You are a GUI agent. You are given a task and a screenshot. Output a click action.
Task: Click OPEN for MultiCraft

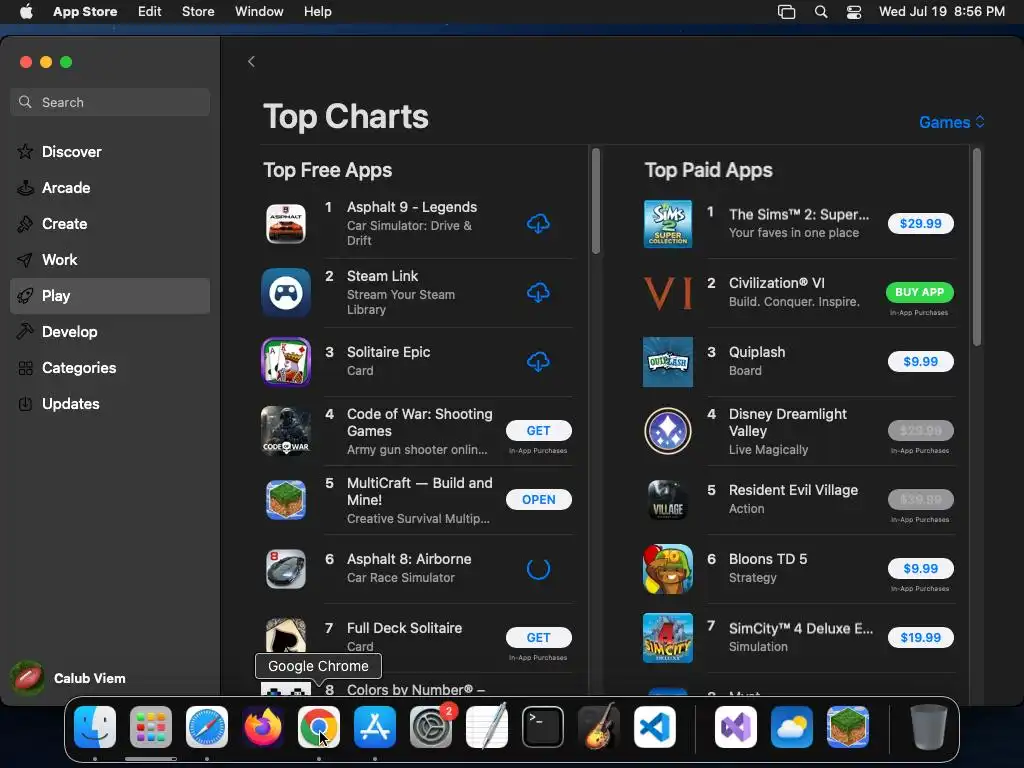[538, 500]
